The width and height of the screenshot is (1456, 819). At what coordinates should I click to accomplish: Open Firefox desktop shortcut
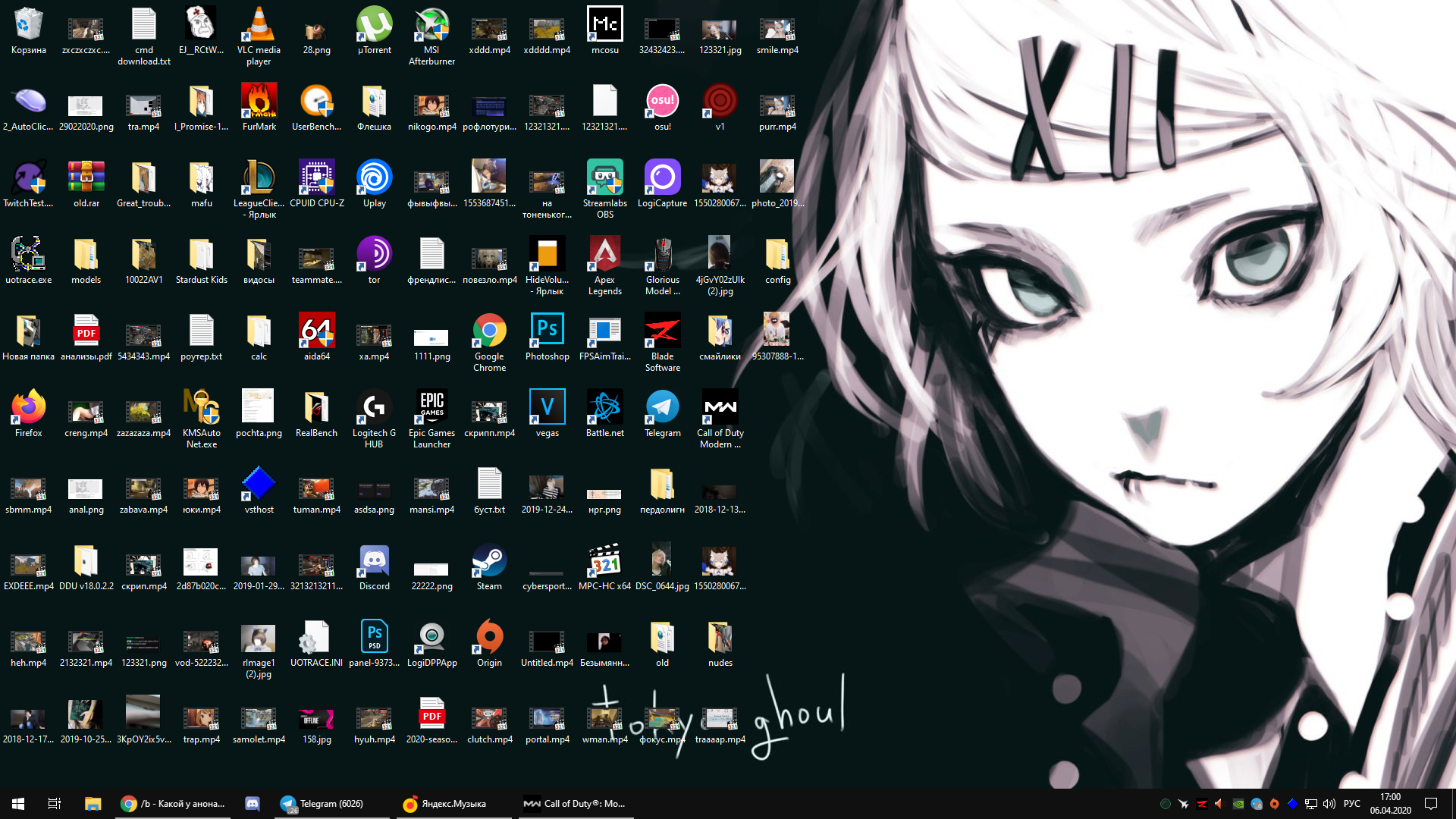click(28, 415)
